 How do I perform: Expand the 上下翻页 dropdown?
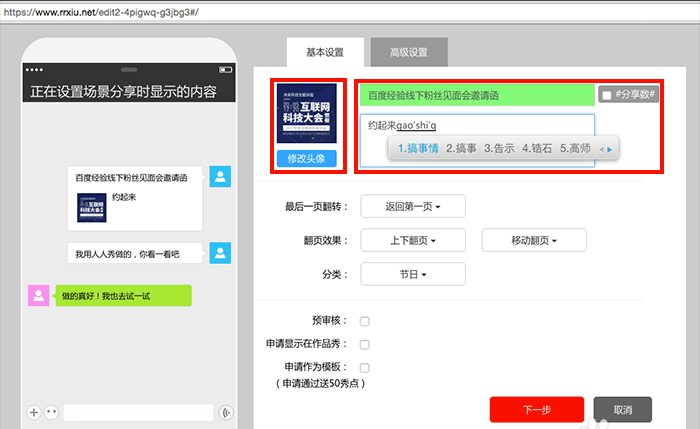pos(413,240)
